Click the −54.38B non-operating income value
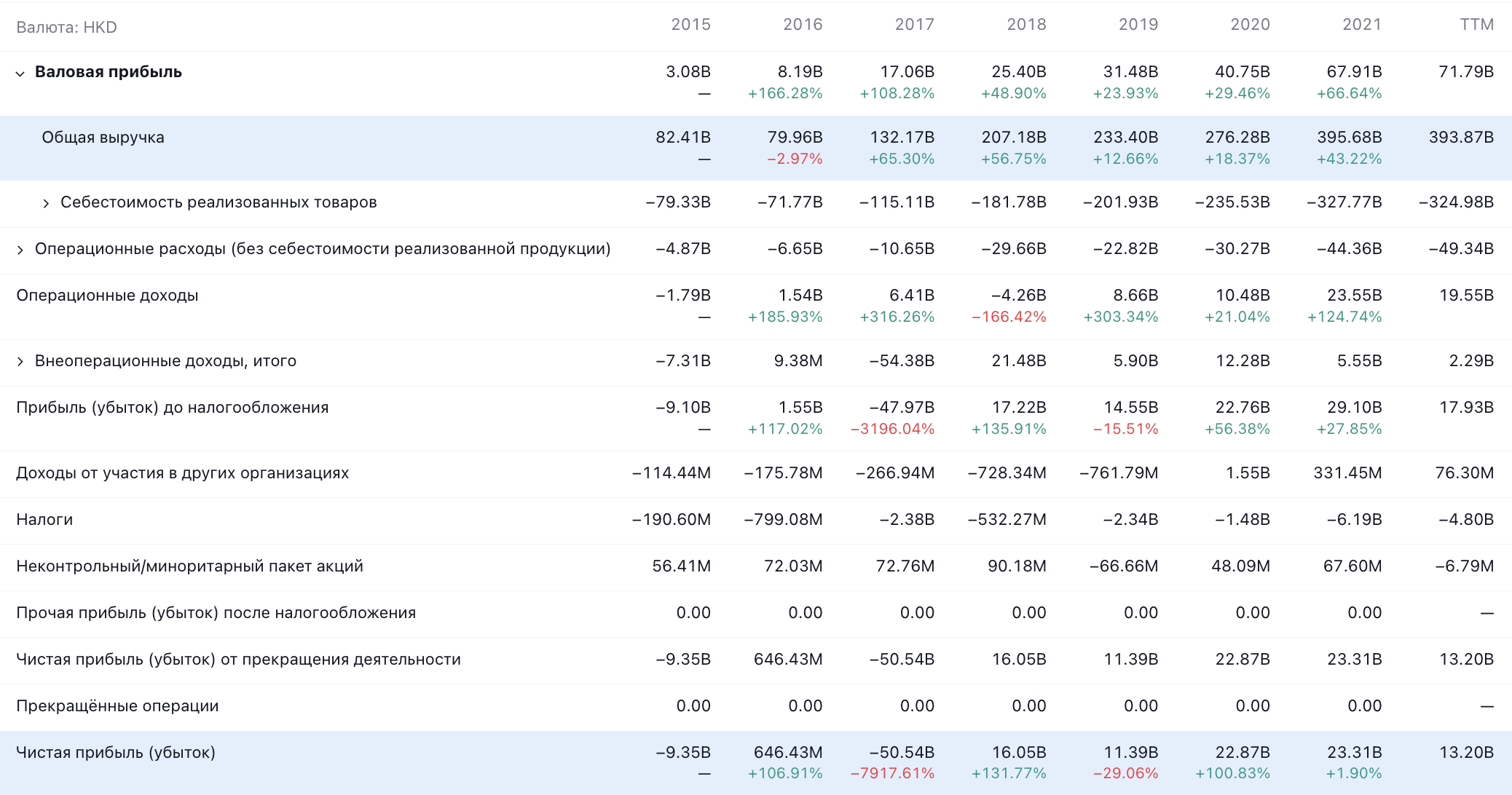The width and height of the screenshot is (1512, 795). pyautogui.click(x=902, y=361)
